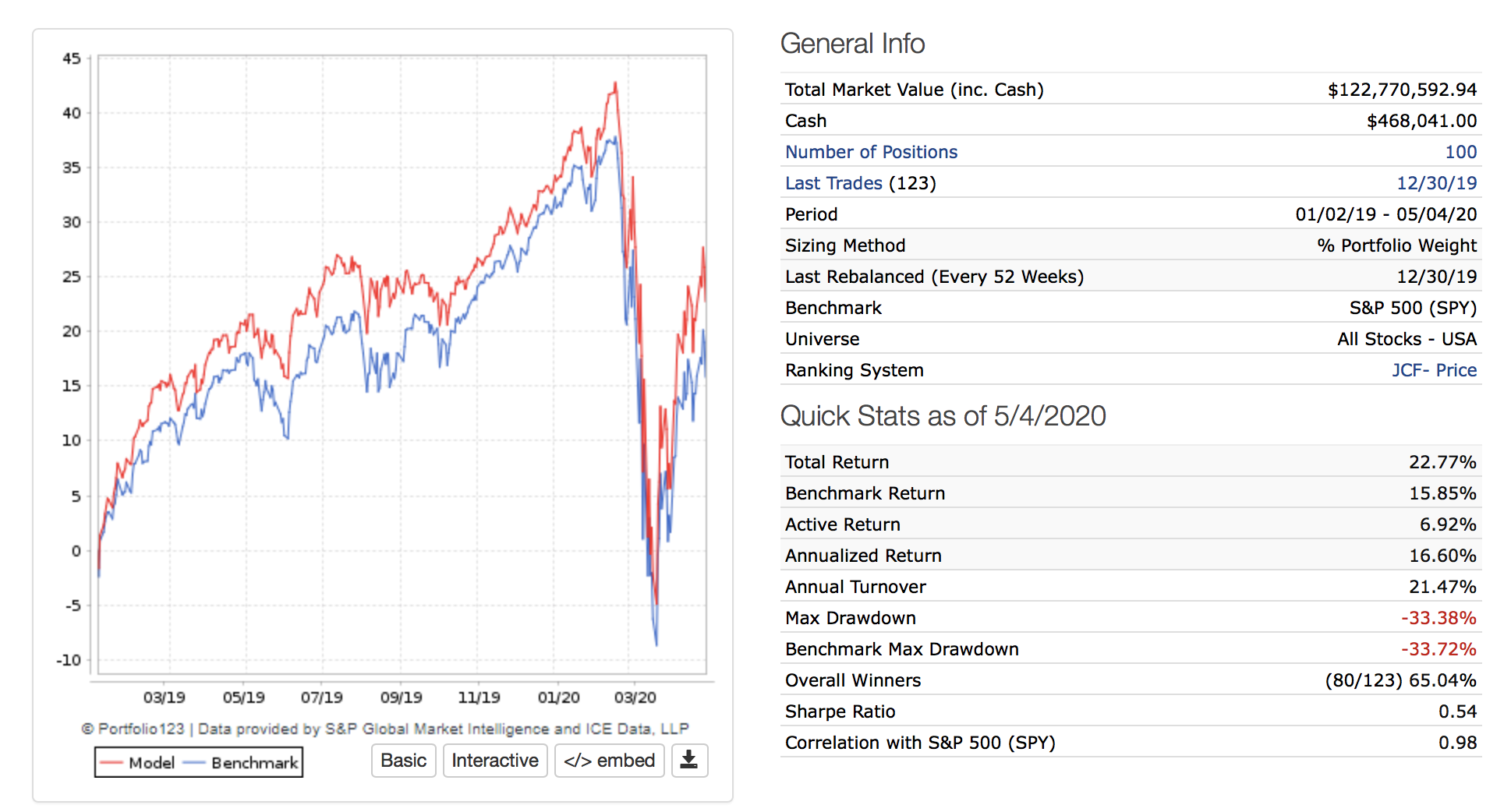1511x812 pixels.
Task: Click the 03/20 x-axis date label
Action: tap(635, 697)
